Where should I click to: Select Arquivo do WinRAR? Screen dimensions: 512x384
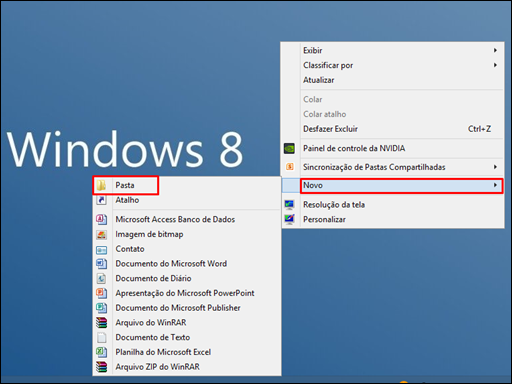click(187, 322)
